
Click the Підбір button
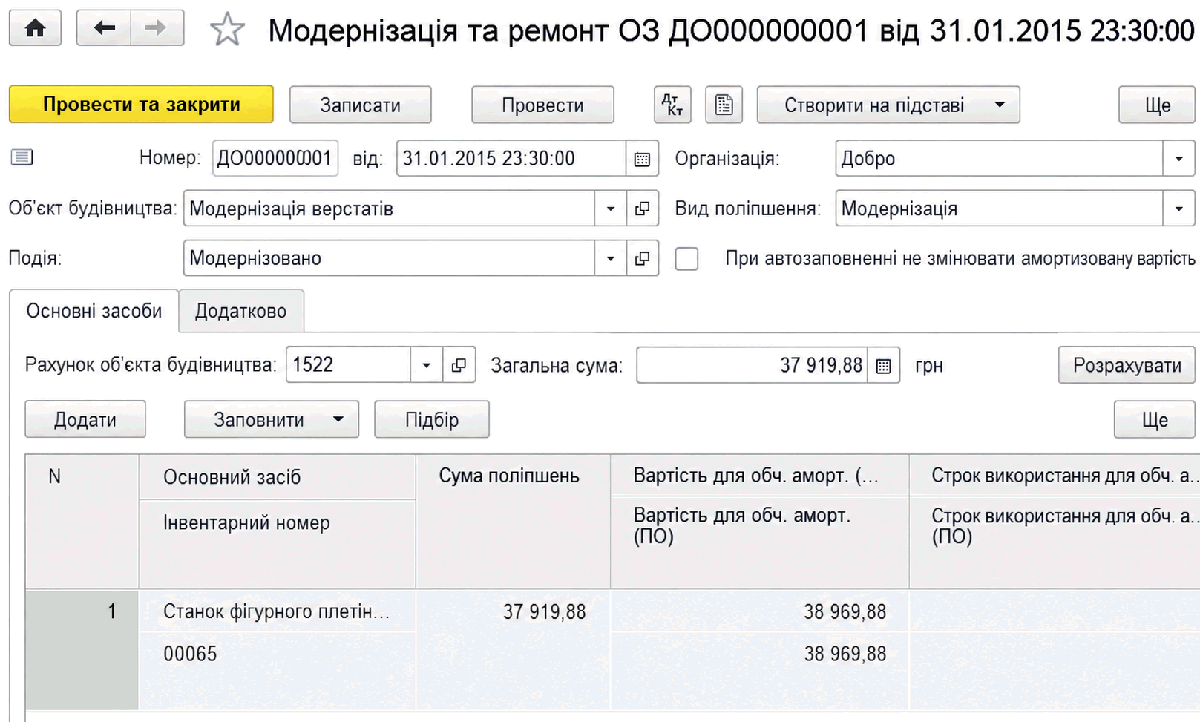click(432, 420)
